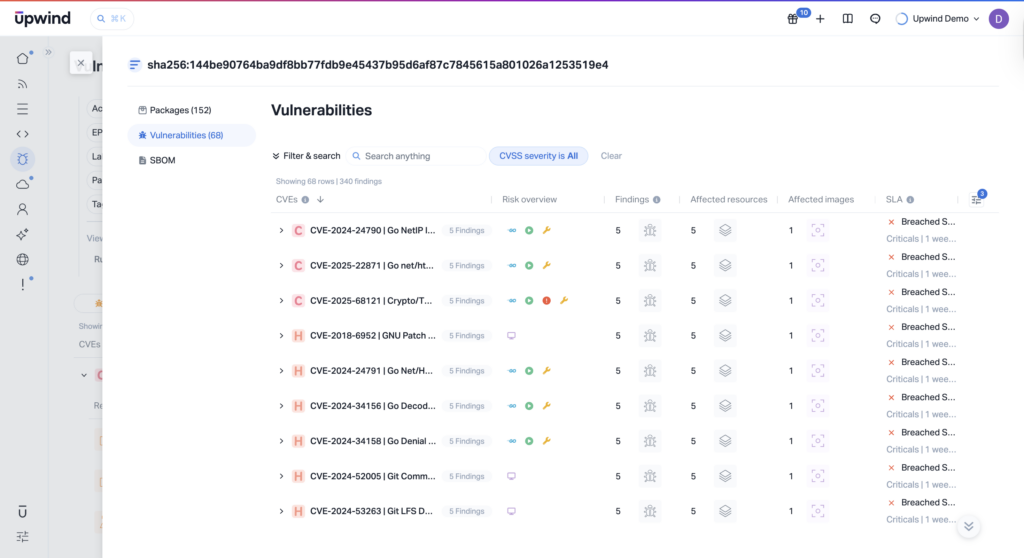This screenshot has height=558, width=1024.
Task: Clear the applied filters
Action: point(611,156)
